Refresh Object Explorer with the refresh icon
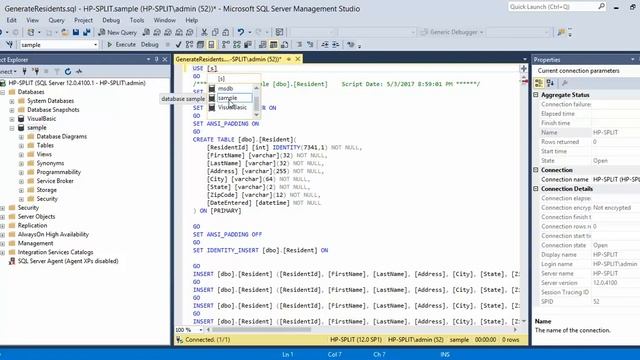The image size is (640, 360). click(x=68, y=71)
